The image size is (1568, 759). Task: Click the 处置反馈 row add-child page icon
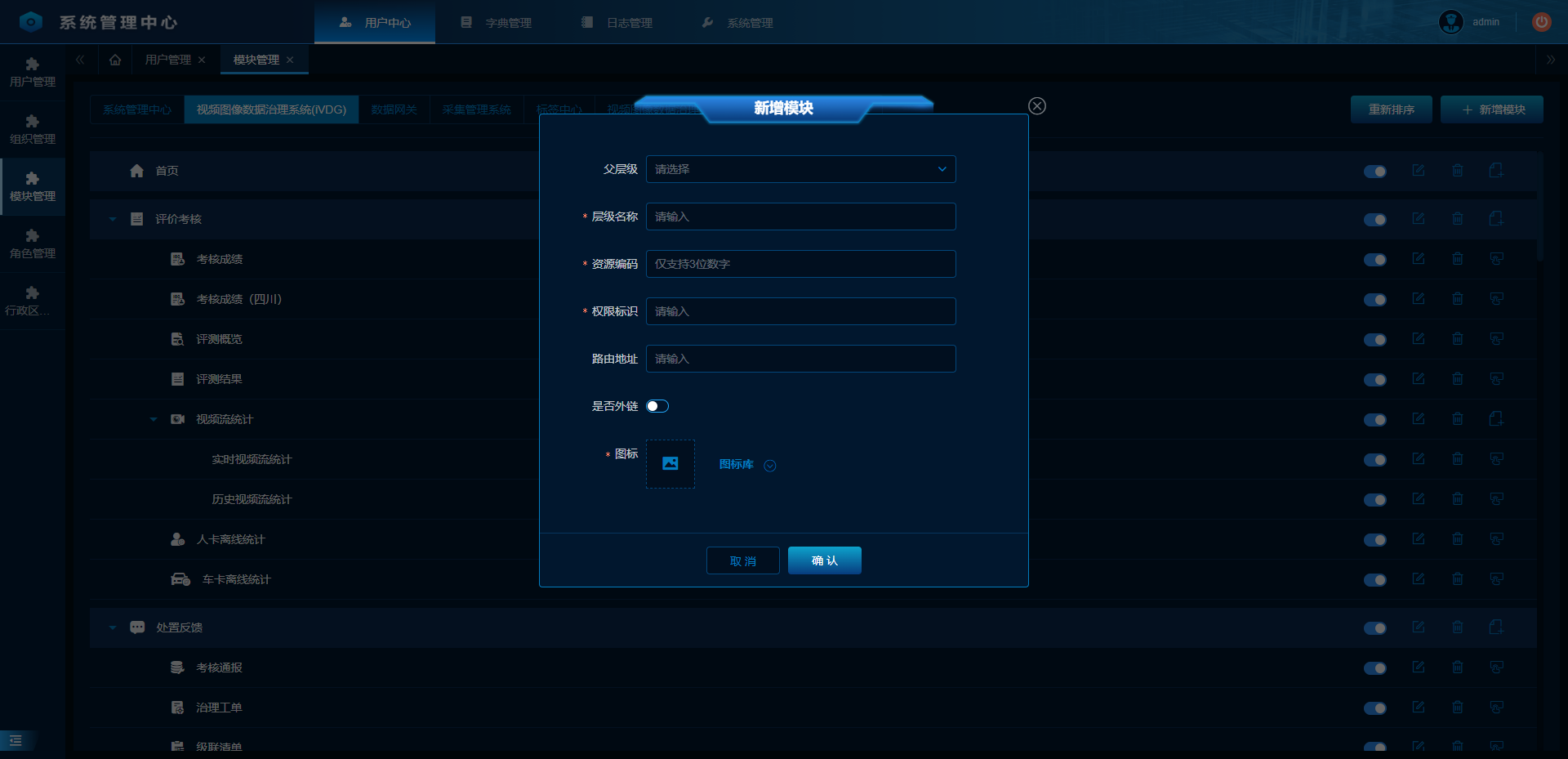pos(1496,627)
